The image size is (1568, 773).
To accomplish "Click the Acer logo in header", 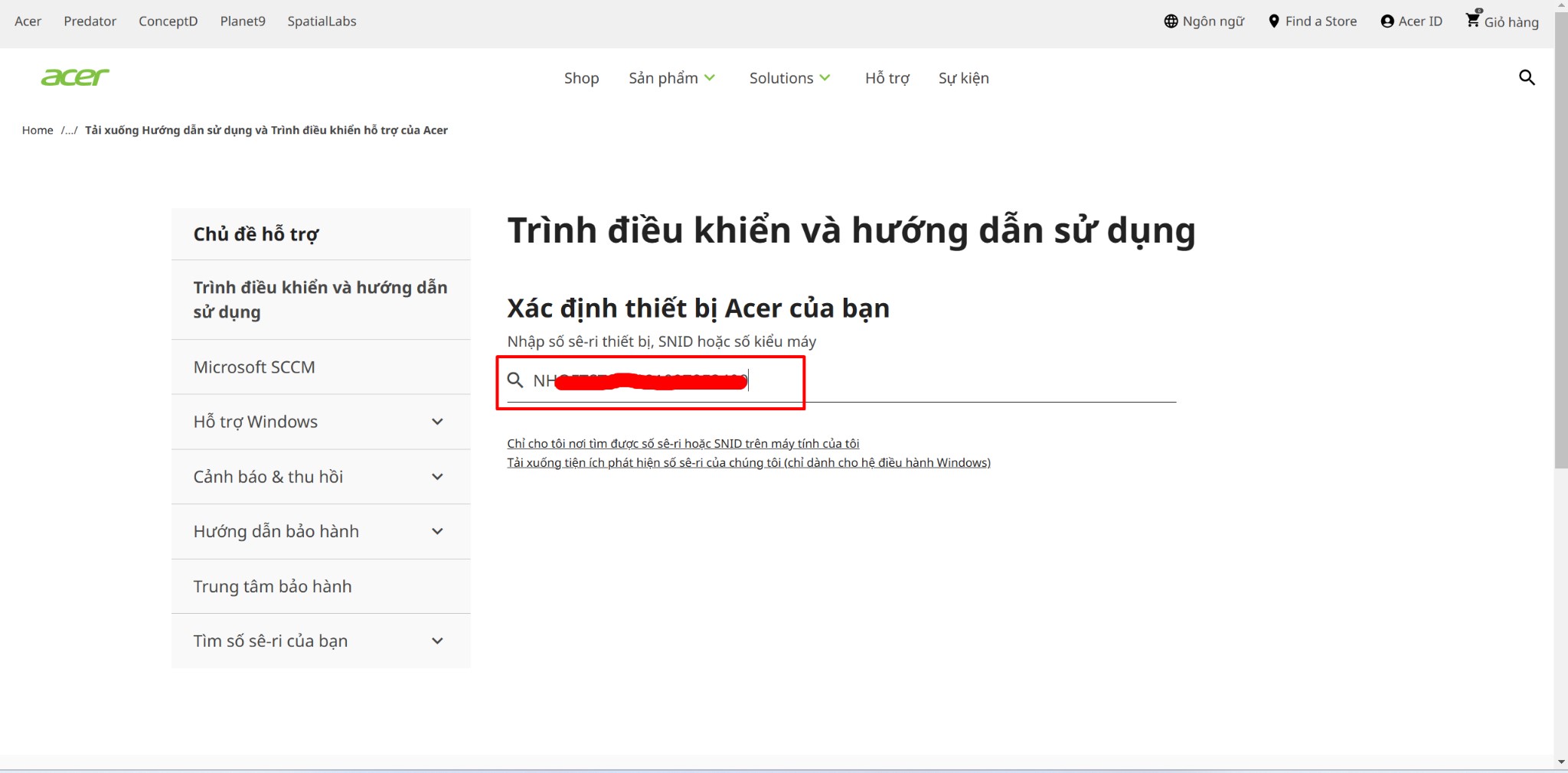I will click(x=75, y=77).
